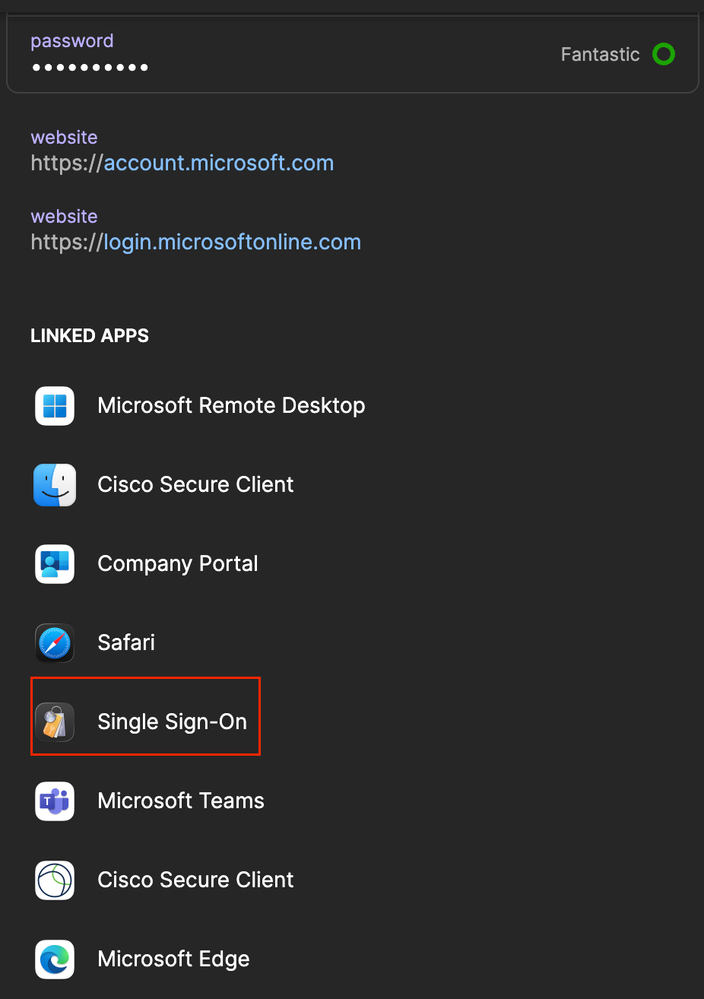The image size is (704, 999).
Task: Click the masked password field dots
Action: tap(90, 68)
